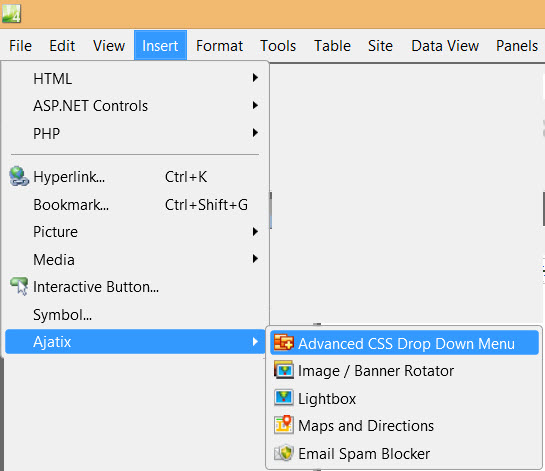Select Hyperlink... menu entry
The width and height of the screenshot is (545, 471).
(x=135, y=177)
